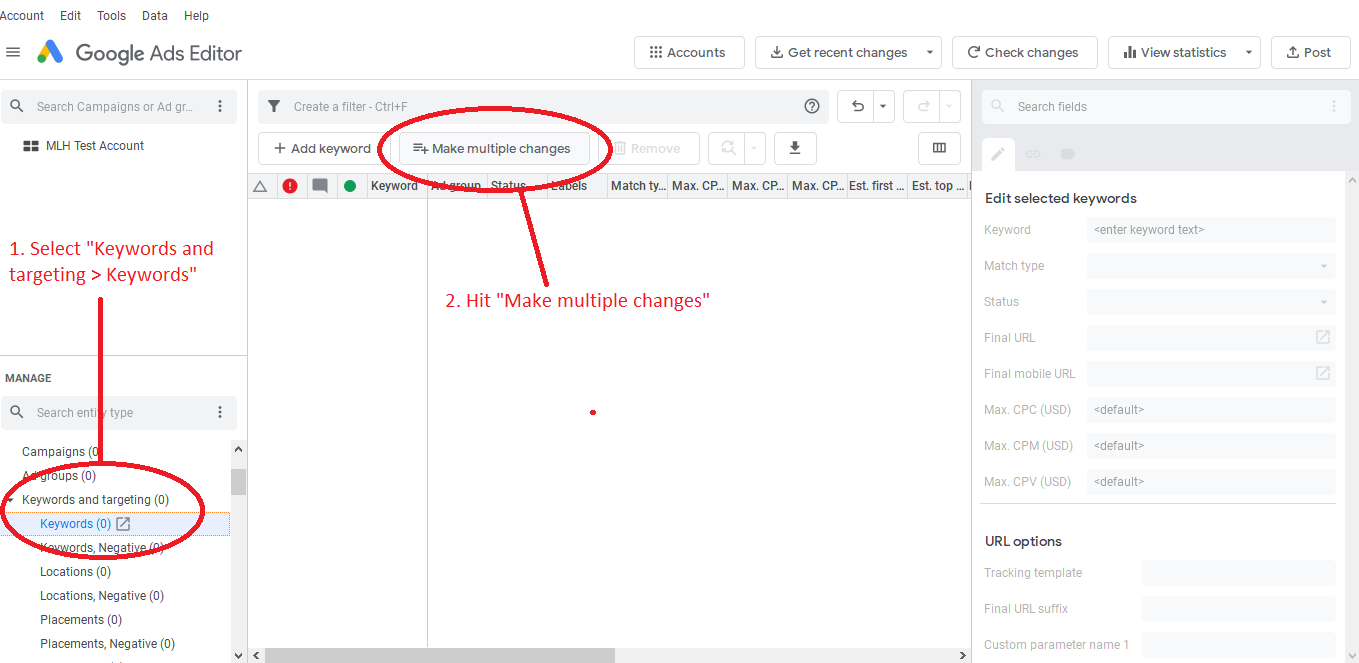This screenshot has height=663, width=1359.
Task: Open the Match type dropdown
Action: [x=1211, y=266]
